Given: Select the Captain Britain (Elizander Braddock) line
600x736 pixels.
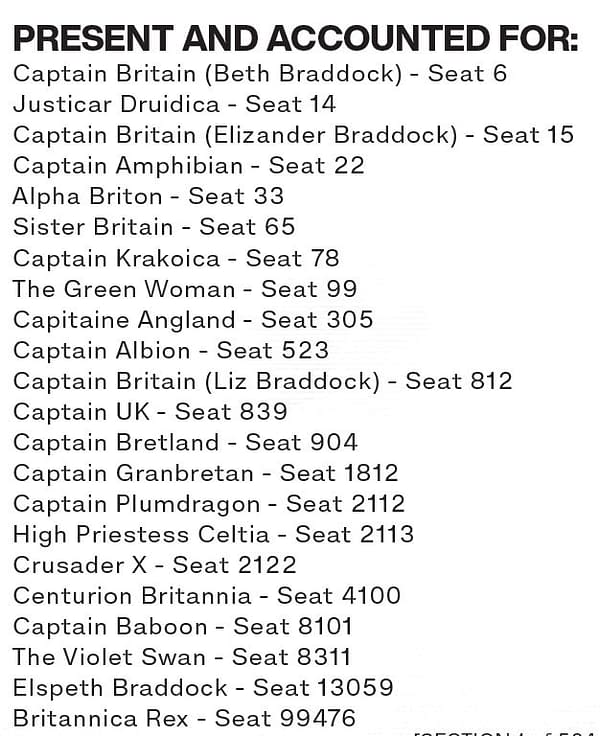Looking at the screenshot, I should 293,135.
